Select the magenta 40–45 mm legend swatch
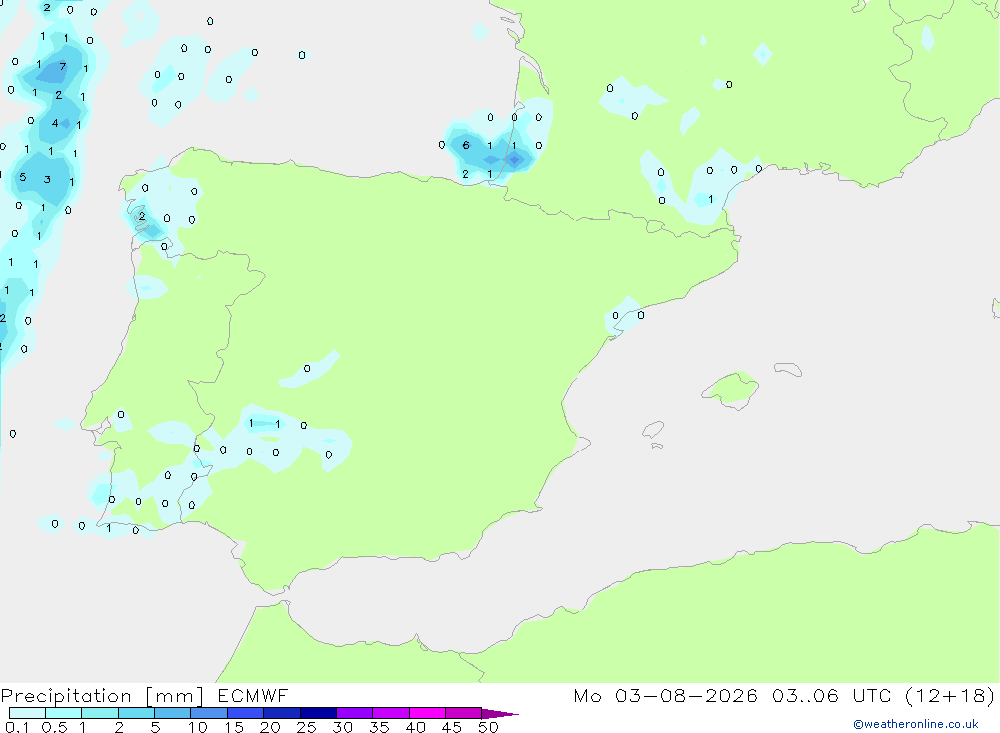 (427, 713)
